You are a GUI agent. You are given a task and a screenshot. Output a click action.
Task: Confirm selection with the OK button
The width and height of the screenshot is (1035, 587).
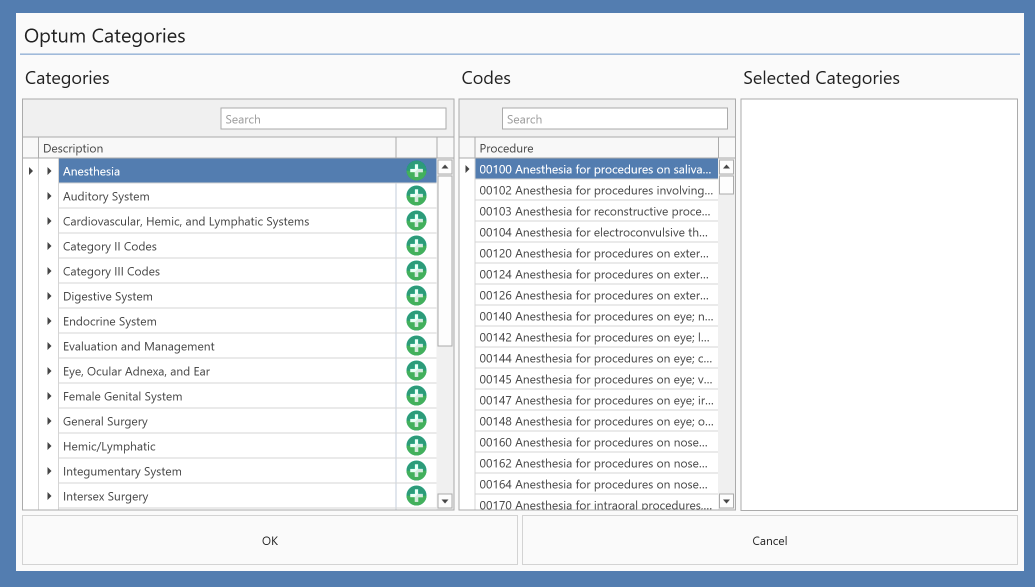click(x=270, y=541)
